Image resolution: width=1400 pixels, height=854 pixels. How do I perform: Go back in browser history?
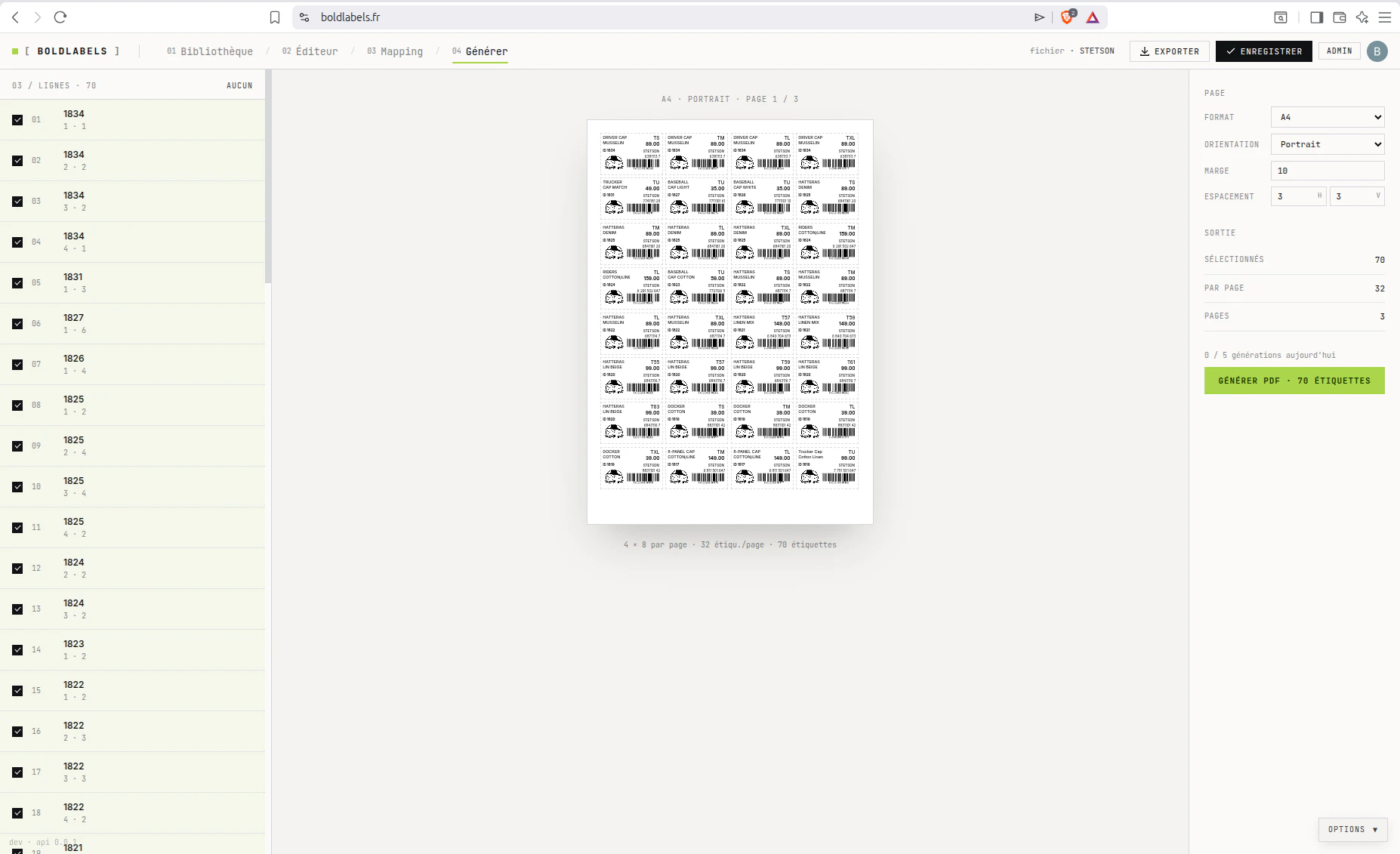pos(15,17)
